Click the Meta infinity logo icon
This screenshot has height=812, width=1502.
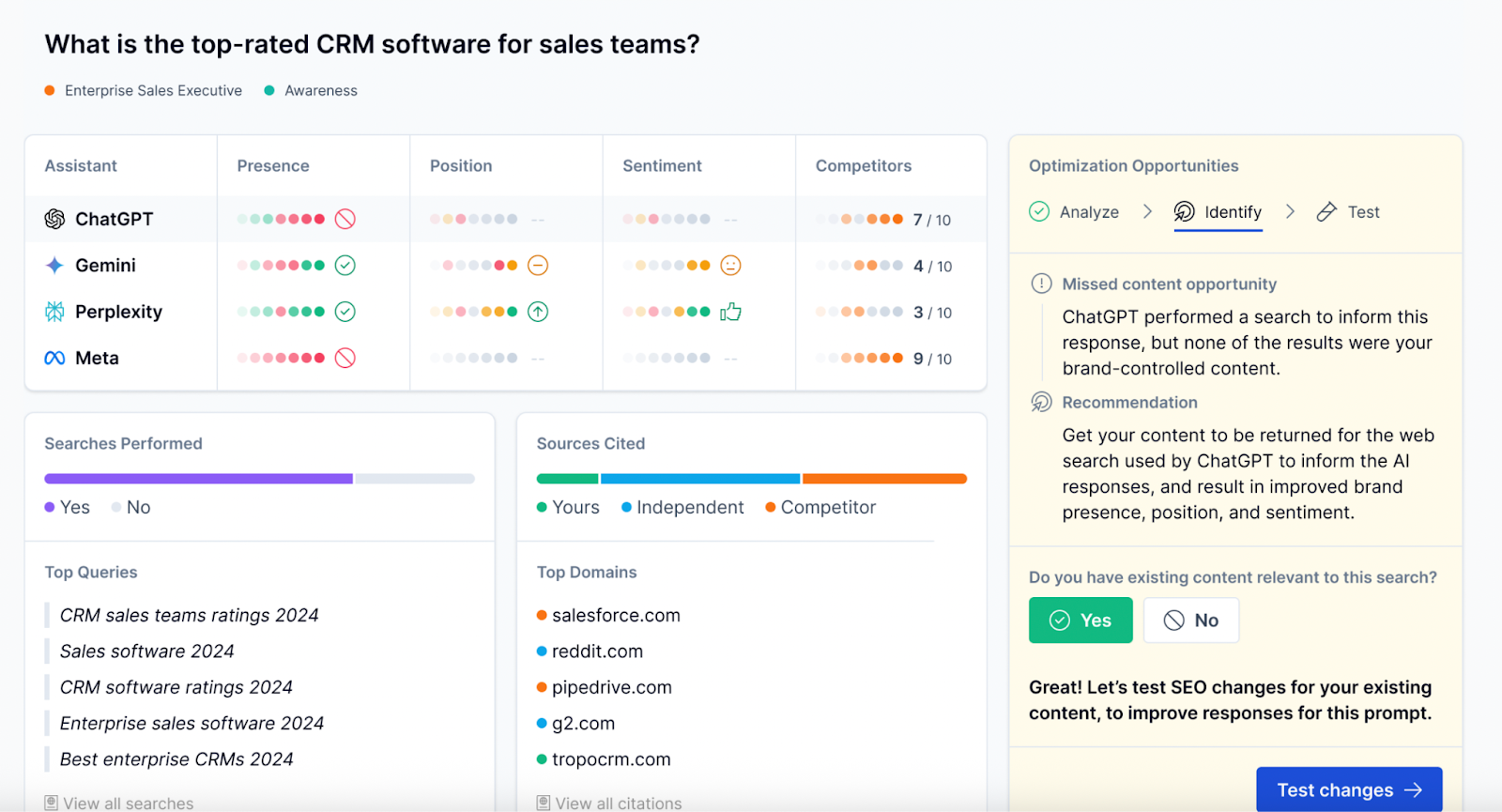tap(54, 358)
